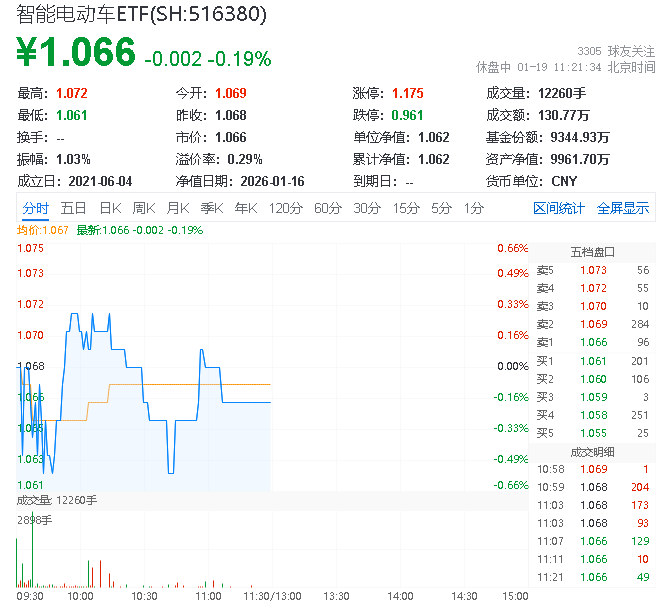Select the 年K yearly chart tab
This screenshot has width=656, height=615.
point(245,208)
